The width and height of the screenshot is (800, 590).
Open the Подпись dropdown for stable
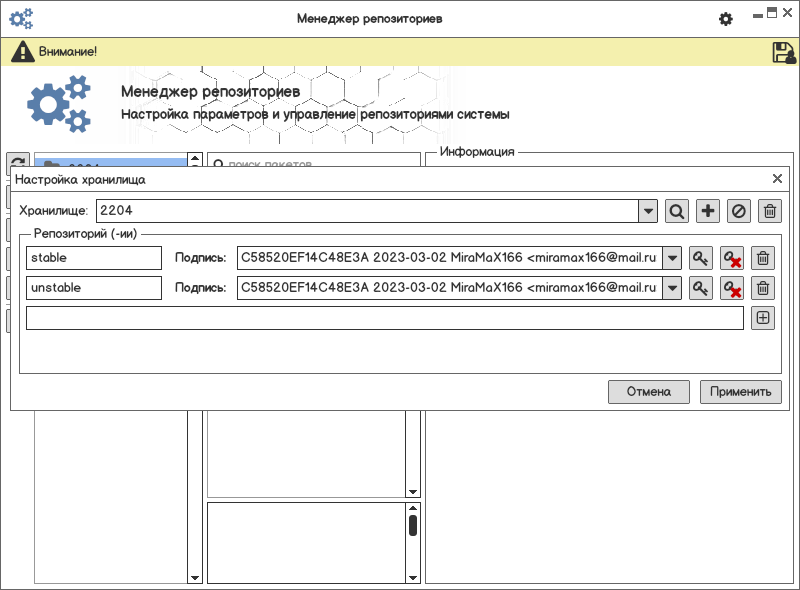pyautogui.click(x=672, y=259)
